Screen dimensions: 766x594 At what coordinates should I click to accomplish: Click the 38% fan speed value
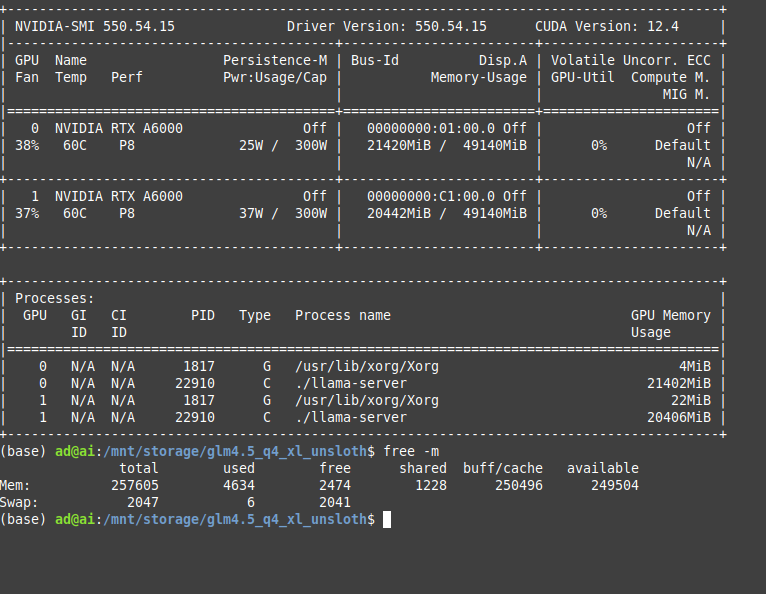click(27, 146)
